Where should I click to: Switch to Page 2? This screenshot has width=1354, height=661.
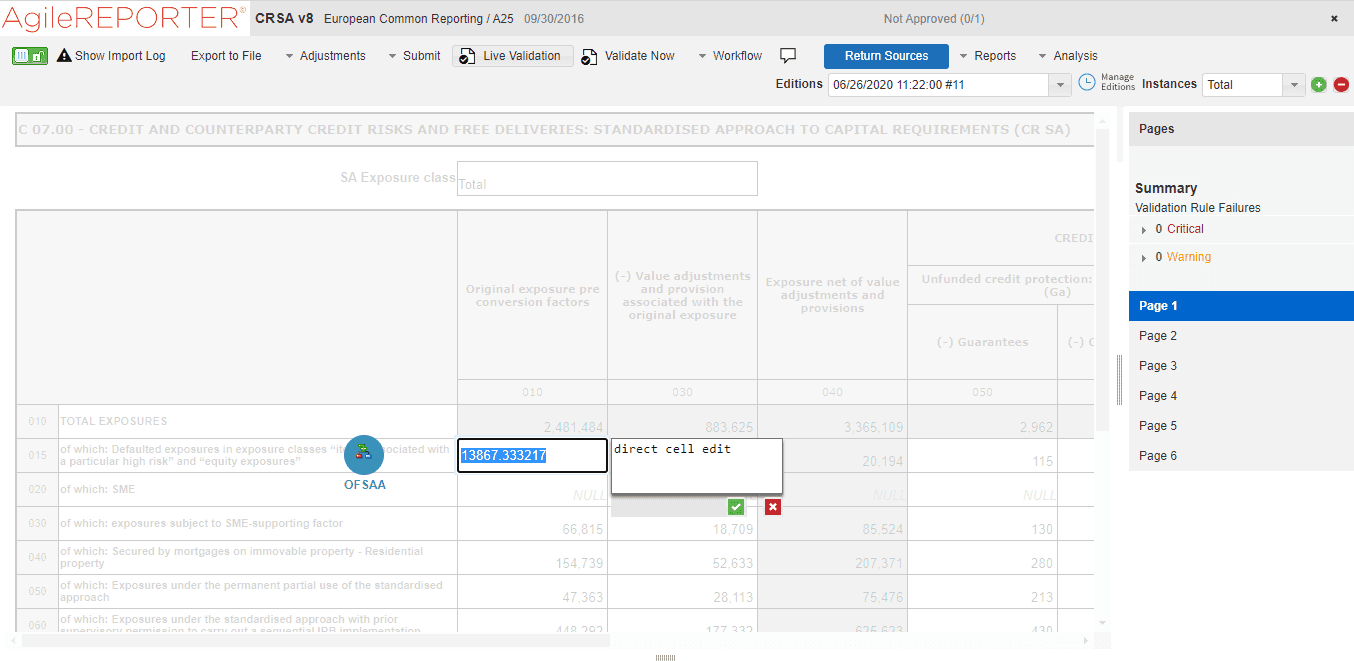[1157, 335]
